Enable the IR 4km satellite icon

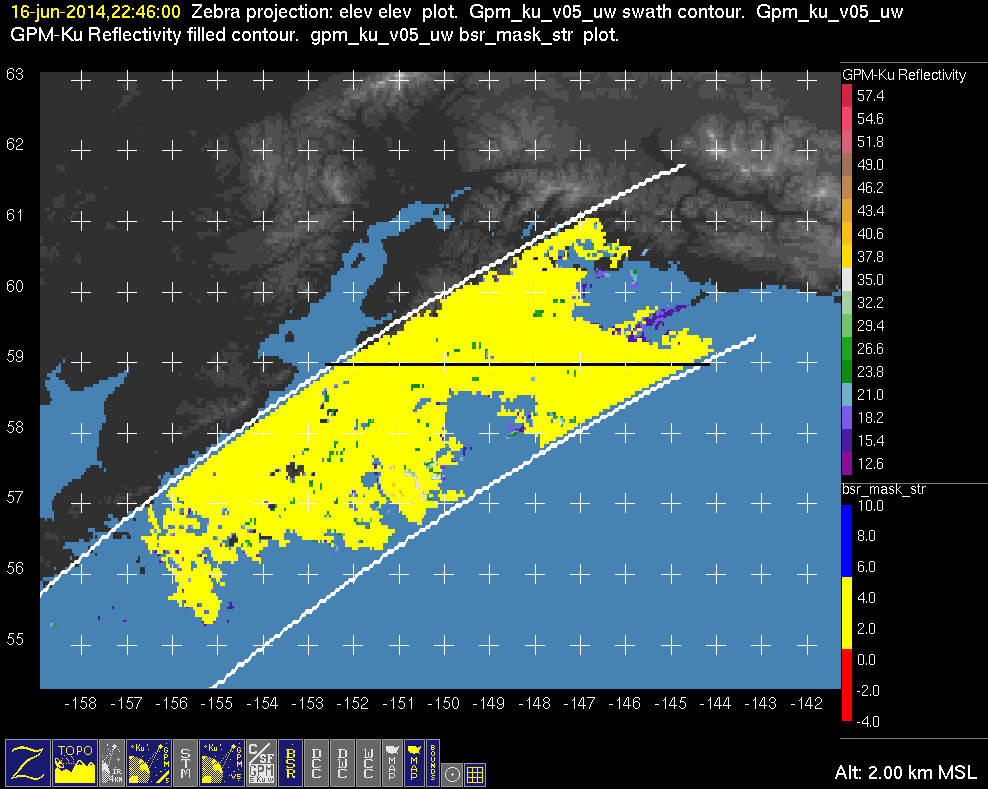113,762
